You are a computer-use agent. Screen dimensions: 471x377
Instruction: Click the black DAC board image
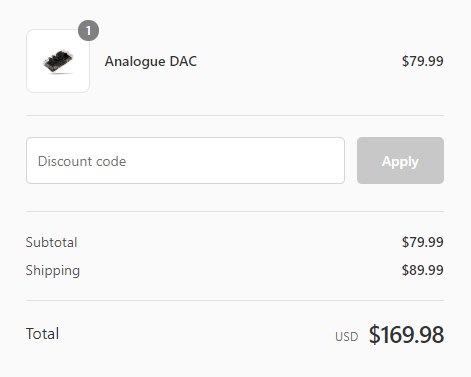pyautogui.click(x=59, y=62)
